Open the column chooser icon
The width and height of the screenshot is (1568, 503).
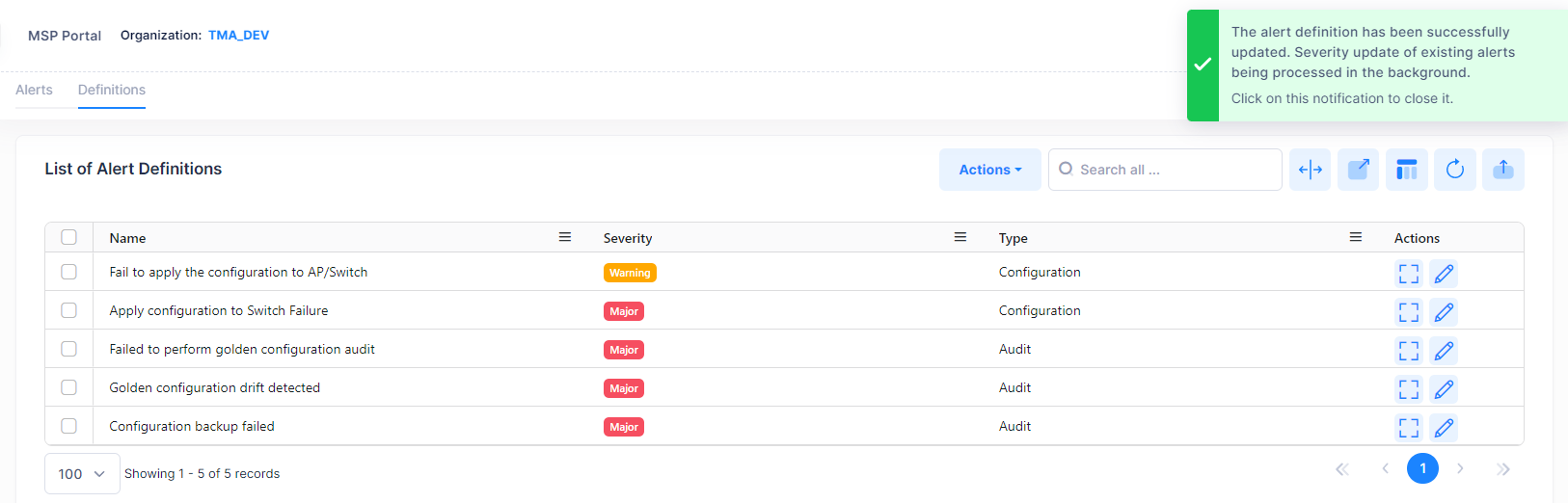pos(1406,170)
